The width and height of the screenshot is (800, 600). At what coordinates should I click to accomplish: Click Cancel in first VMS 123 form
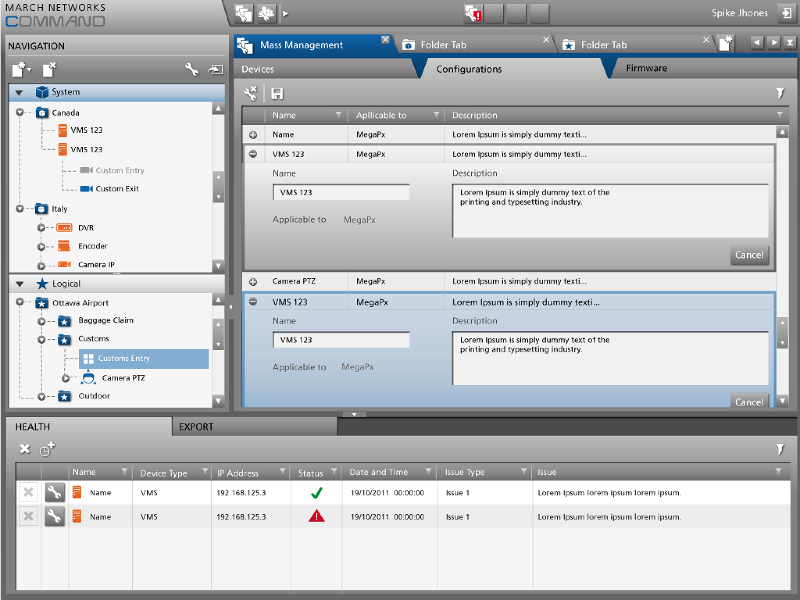pos(749,255)
